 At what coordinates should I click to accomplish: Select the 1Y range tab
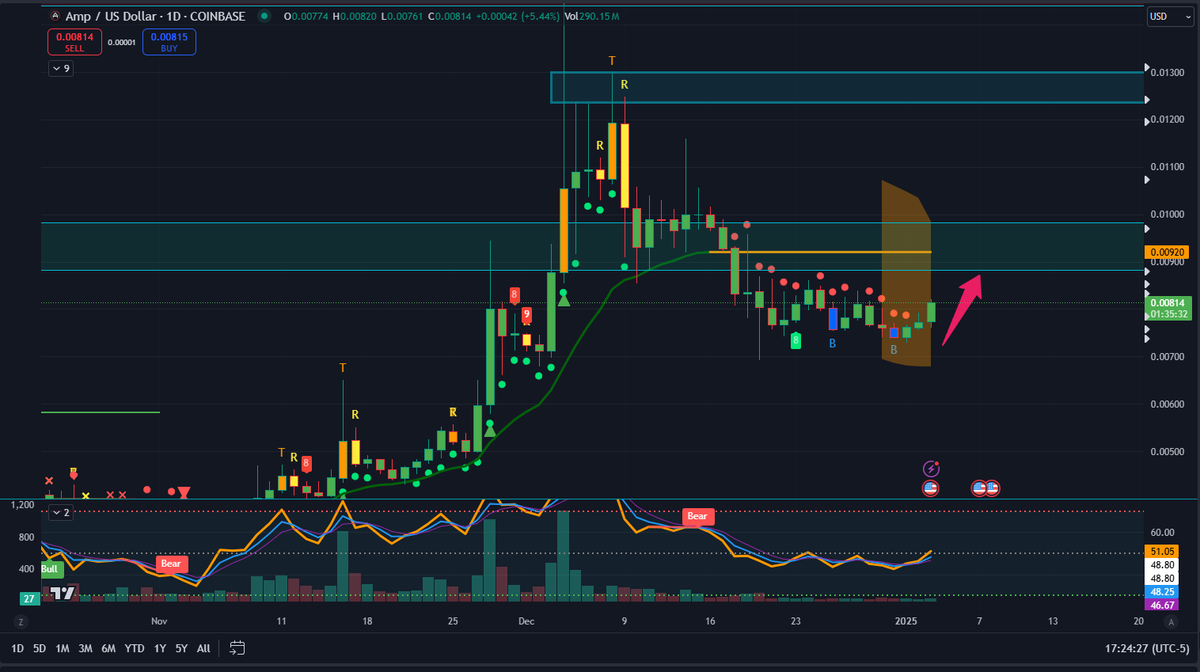tap(160, 648)
